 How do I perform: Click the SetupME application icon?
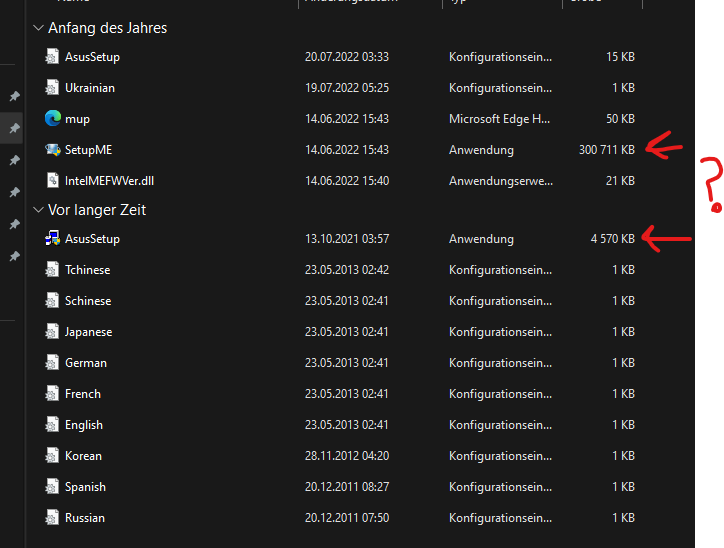[52, 150]
